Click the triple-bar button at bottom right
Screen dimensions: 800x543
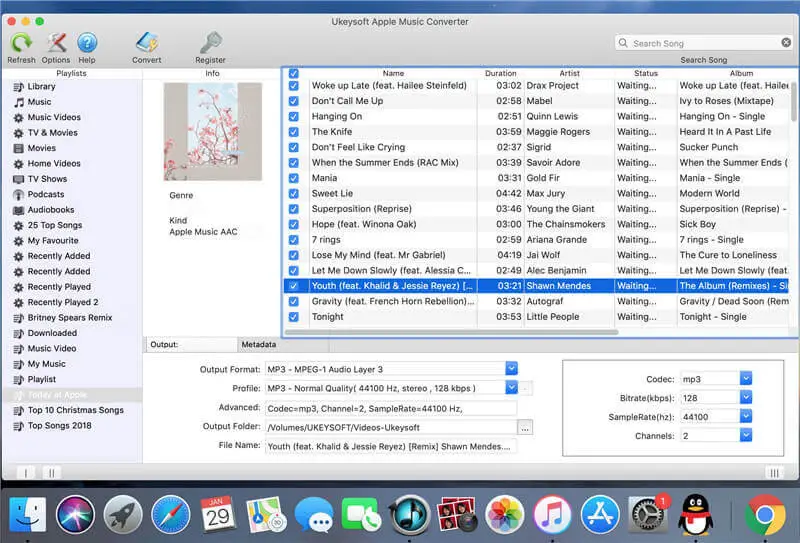coord(774,473)
